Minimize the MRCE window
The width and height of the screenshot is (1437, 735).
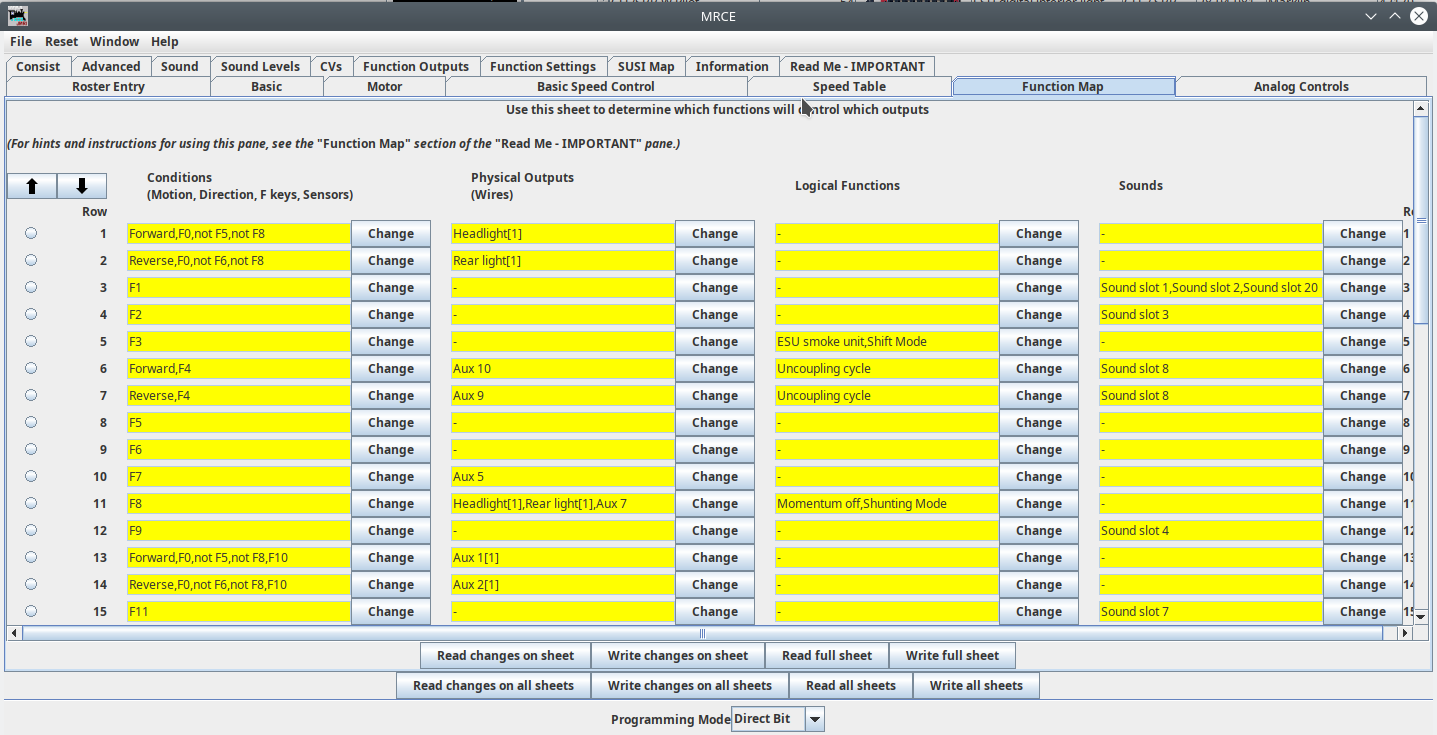coord(1371,16)
